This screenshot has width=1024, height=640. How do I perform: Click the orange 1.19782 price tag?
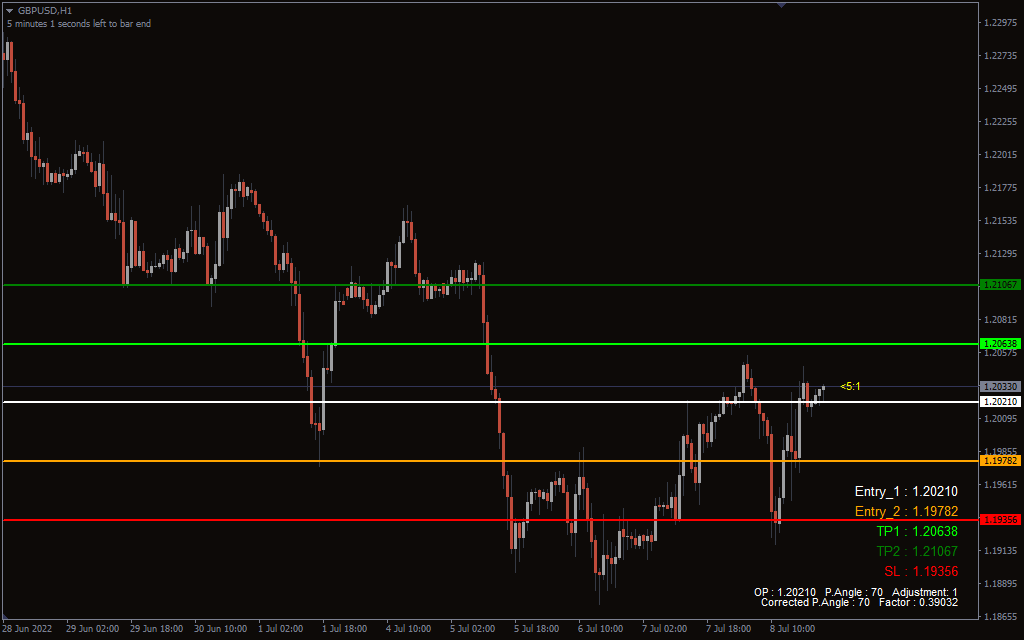pos(1000,461)
